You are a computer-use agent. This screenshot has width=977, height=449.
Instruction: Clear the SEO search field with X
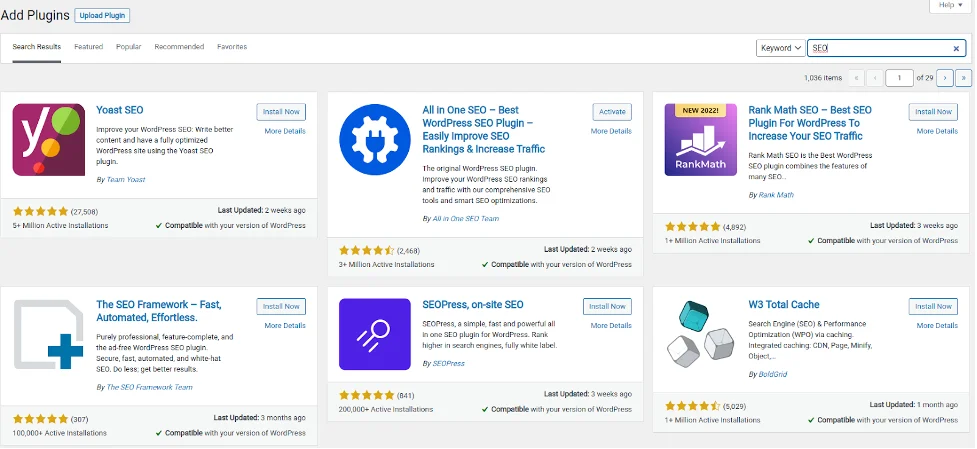click(956, 48)
